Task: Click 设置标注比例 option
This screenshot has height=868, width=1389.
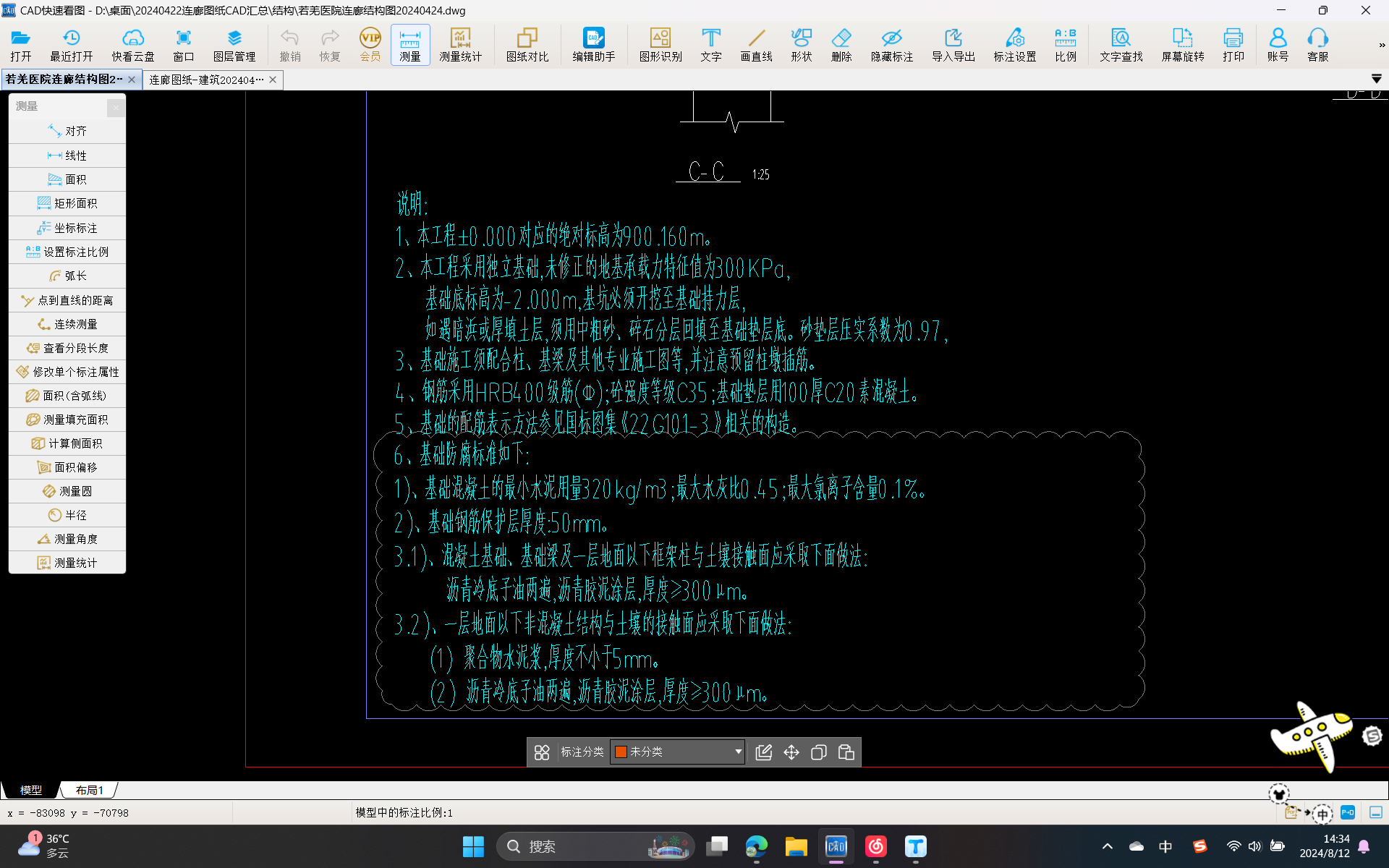Action: coord(67,252)
